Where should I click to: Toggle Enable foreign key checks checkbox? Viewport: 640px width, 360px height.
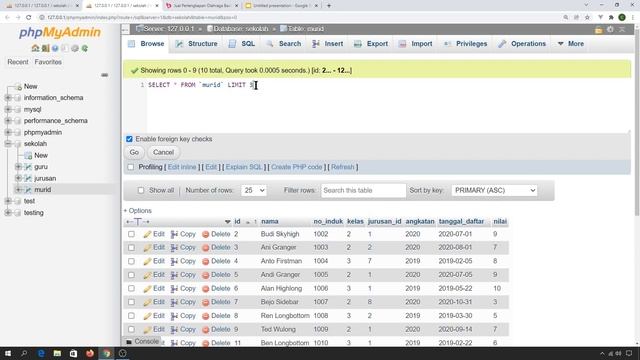129,139
